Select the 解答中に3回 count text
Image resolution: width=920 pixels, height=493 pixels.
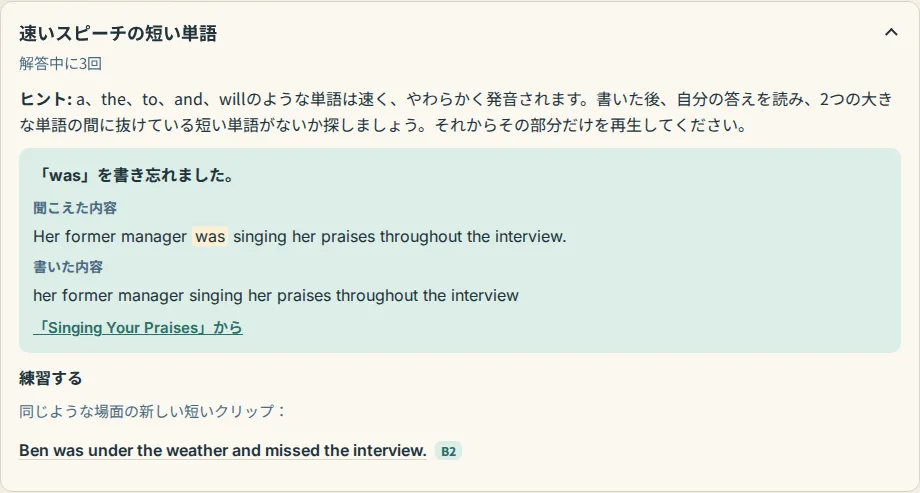(x=60, y=63)
